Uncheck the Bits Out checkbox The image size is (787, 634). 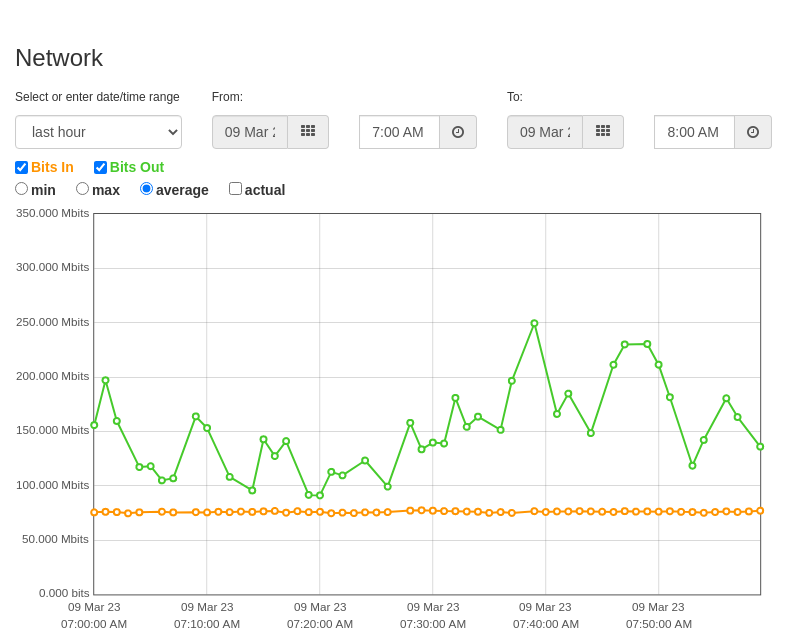[100, 167]
